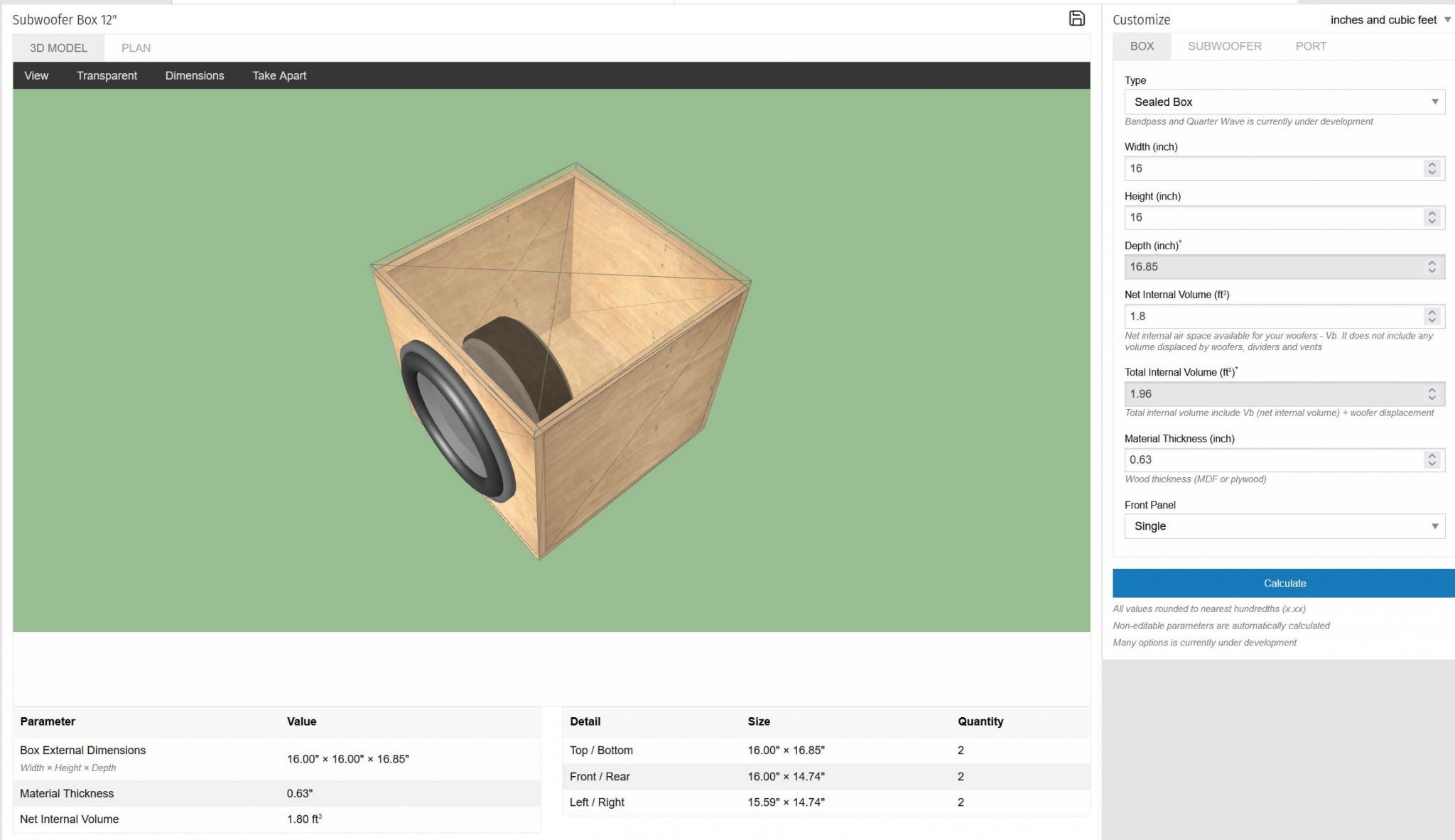Click the Net Internal Volume stepper arrows
Image resolution: width=1455 pixels, height=840 pixels.
point(1432,316)
